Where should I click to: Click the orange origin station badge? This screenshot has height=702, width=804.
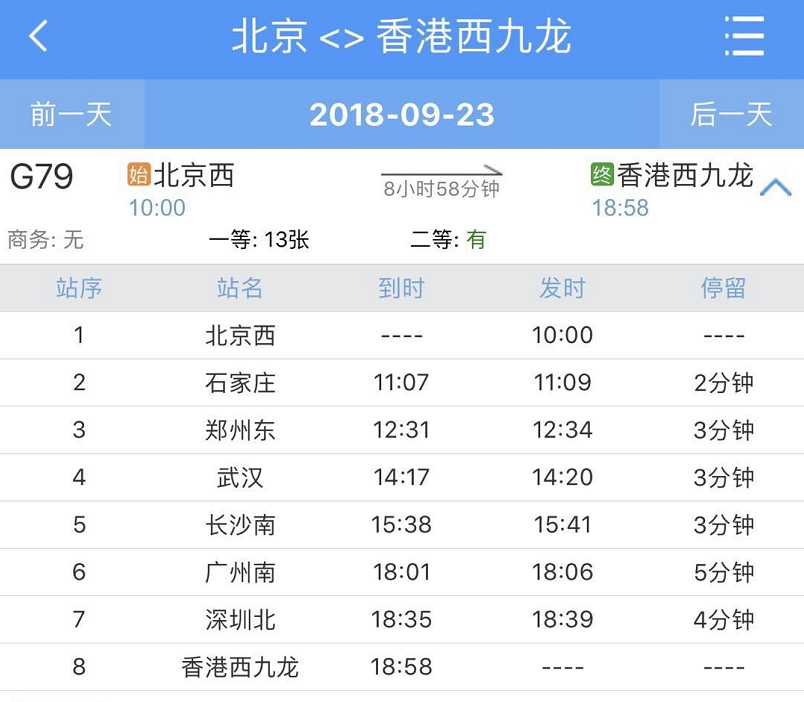[138, 176]
